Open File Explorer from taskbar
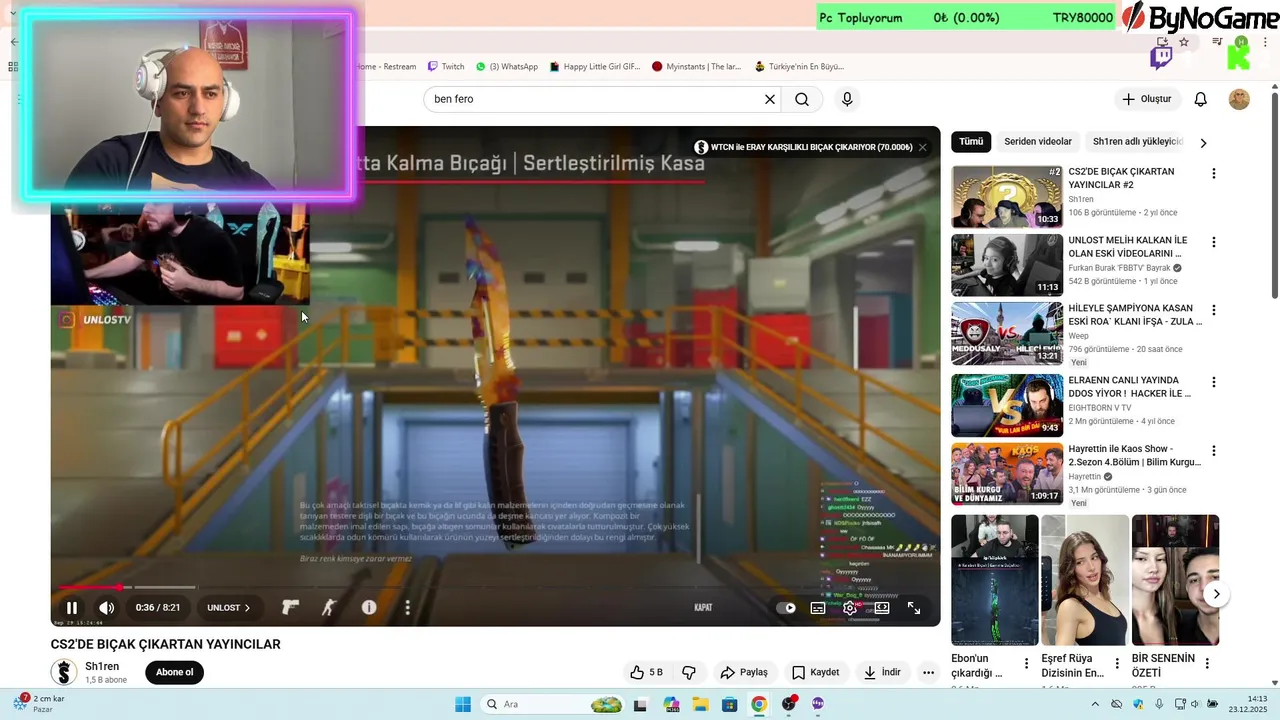This screenshot has height=720, width=1280. click(700, 704)
